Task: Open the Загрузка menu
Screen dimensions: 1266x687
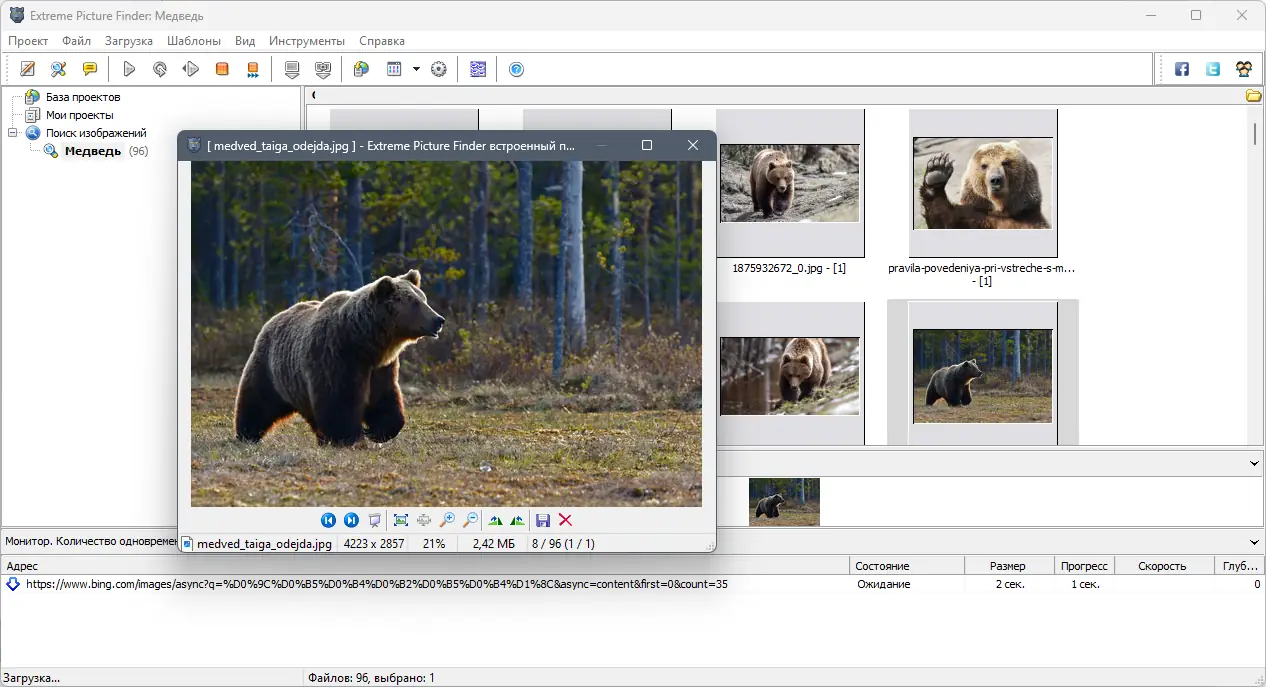Action: click(x=128, y=41)
